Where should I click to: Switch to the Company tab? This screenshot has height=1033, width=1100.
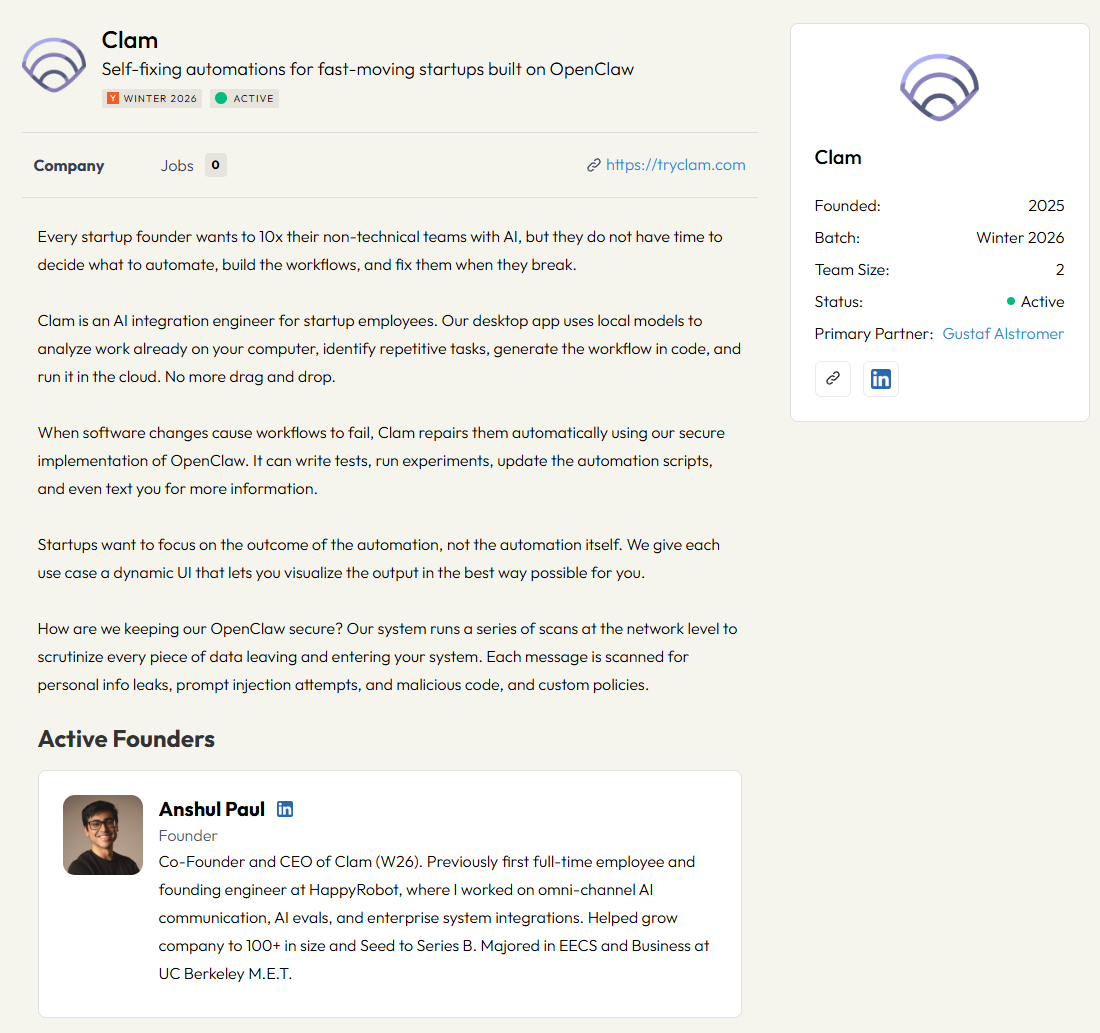[69, 166]
